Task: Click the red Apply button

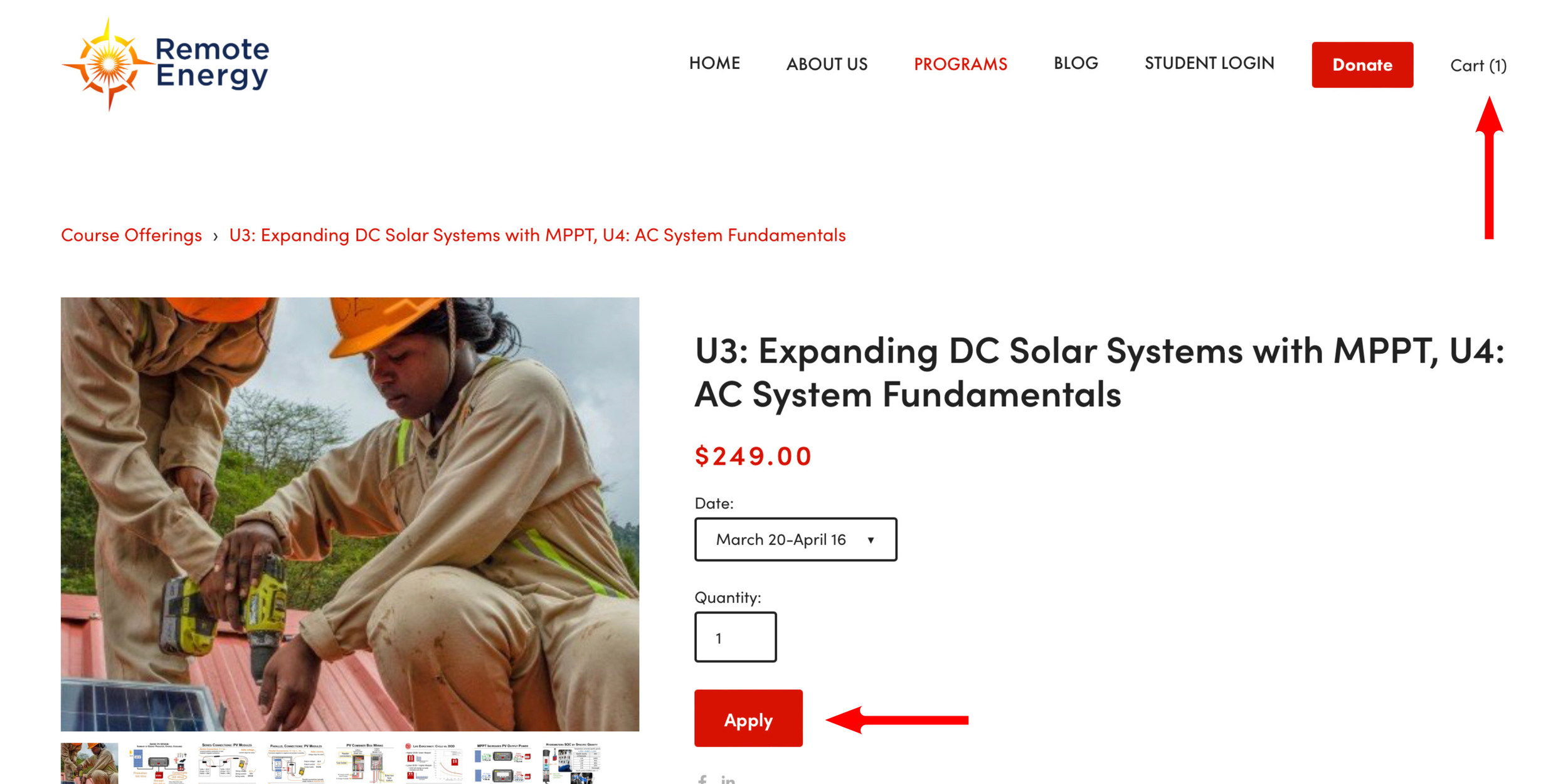Action: pyautogui.click(x=748, y=719)
